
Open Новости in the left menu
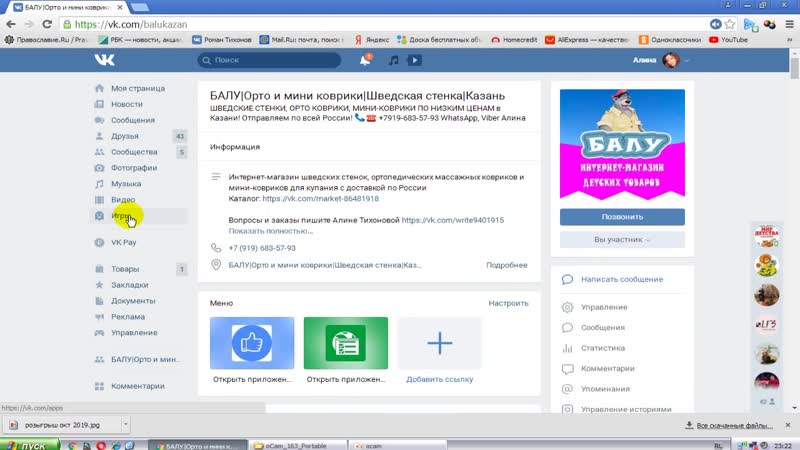pos(127,104)
